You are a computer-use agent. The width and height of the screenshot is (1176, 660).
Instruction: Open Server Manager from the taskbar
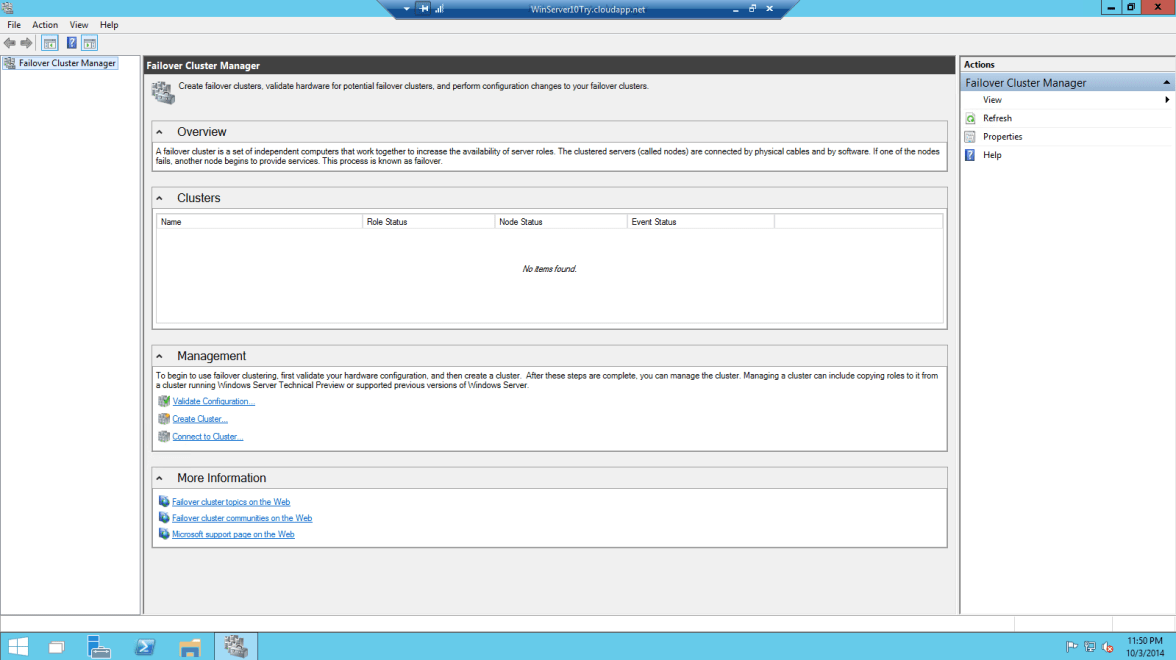point(99,647)
